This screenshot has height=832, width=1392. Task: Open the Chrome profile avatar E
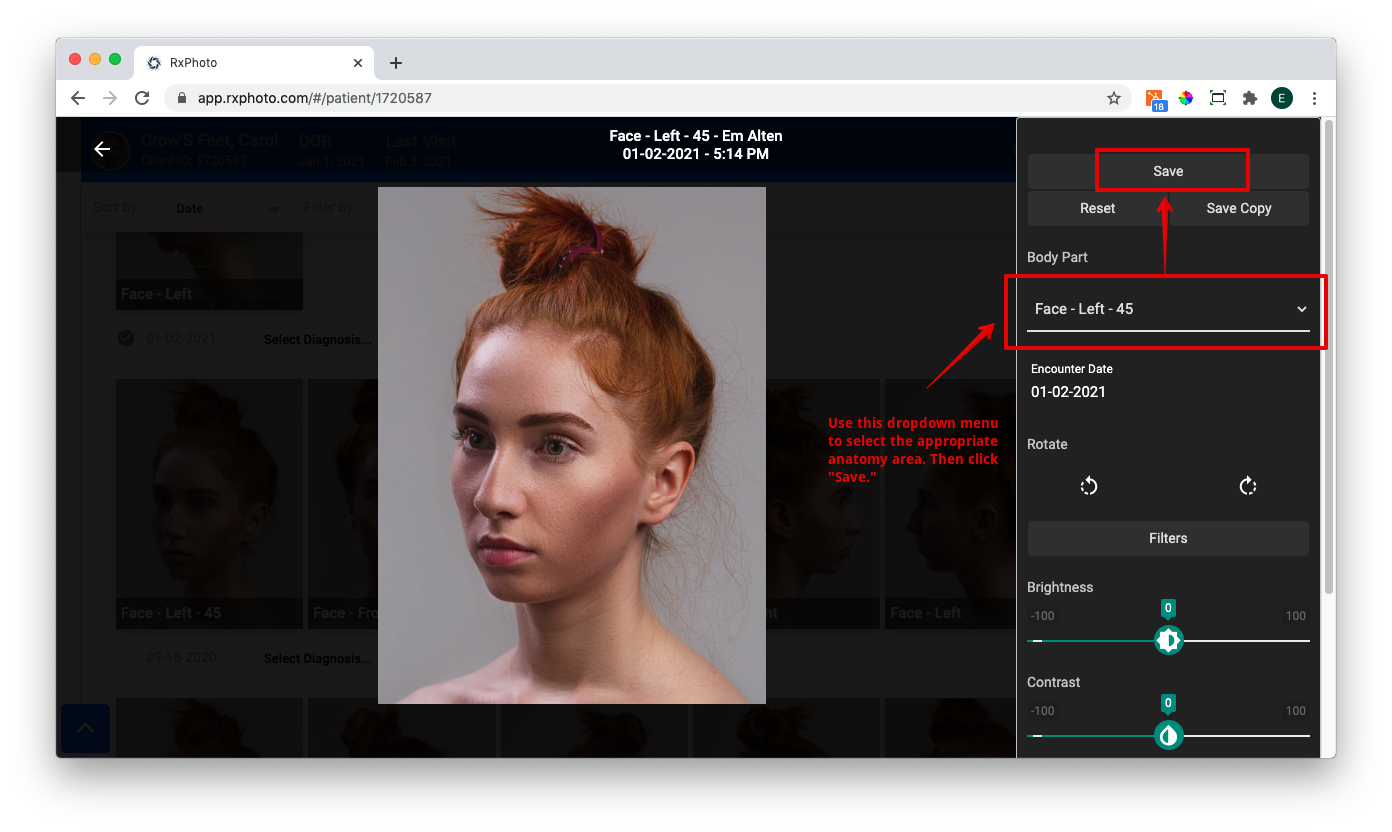click(1282, 98)
